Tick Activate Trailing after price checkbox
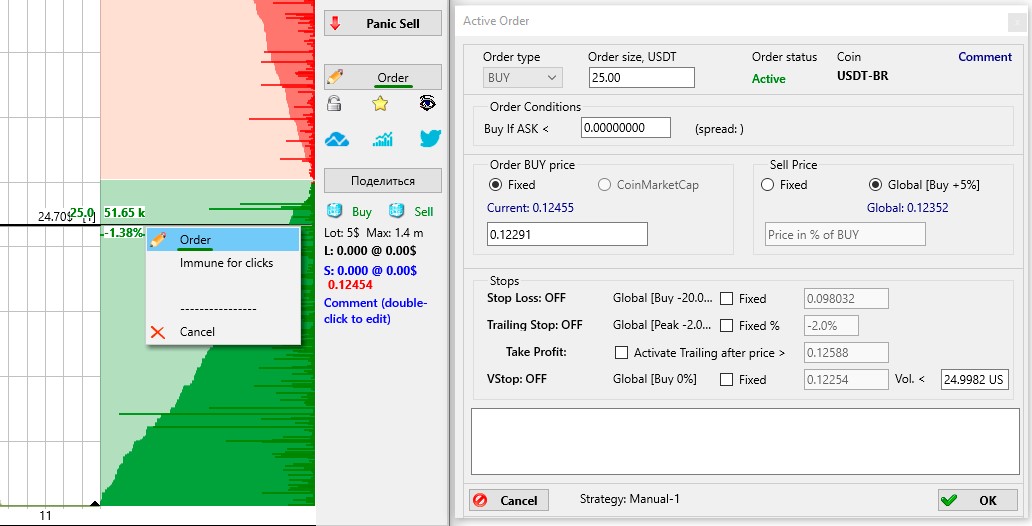Image resolution: width=1032 pixels, height=526 pixels. [622, 353]
